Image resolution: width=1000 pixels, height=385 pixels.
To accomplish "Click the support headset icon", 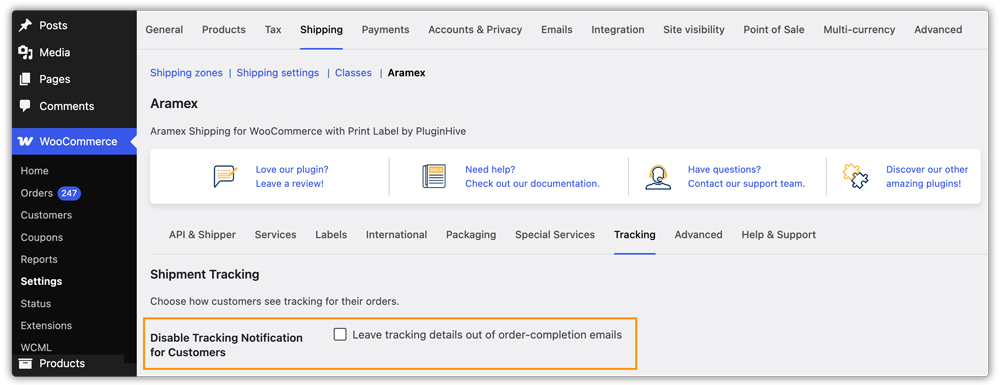I will point(657,177).
